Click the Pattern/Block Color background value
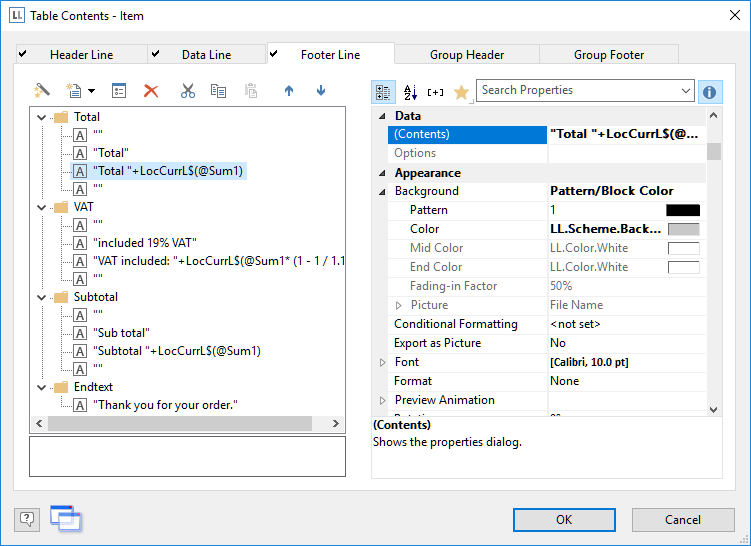The height and width of the screenshot is (546, 751). pos(612,191)
